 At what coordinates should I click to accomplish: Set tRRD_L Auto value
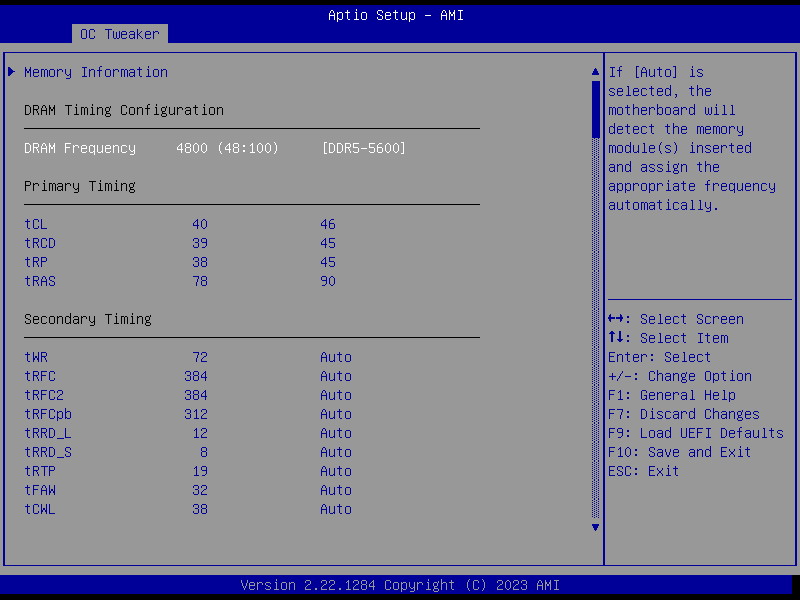click(x=336, y=433)
